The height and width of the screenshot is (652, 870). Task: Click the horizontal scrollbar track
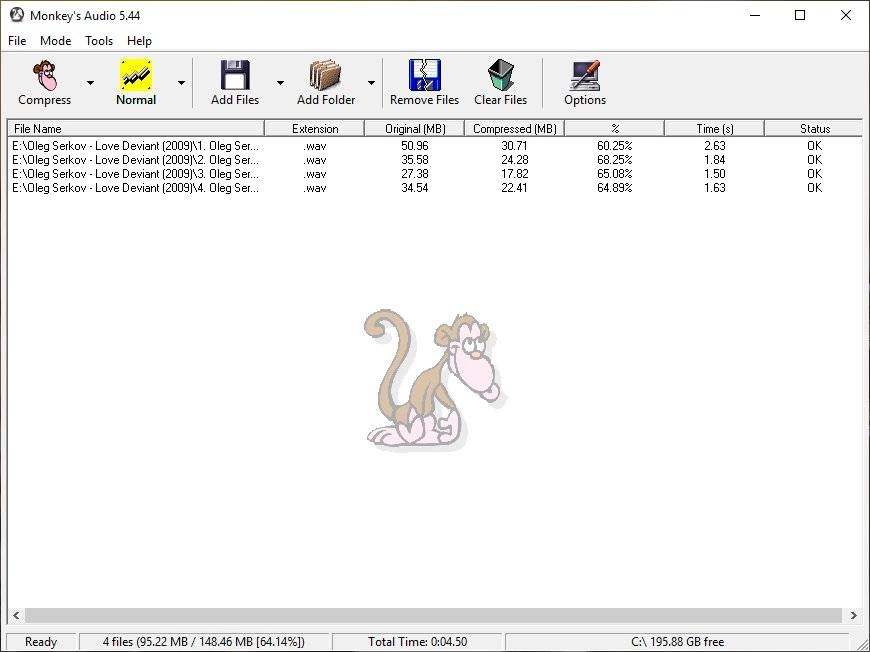click(433, 615)
